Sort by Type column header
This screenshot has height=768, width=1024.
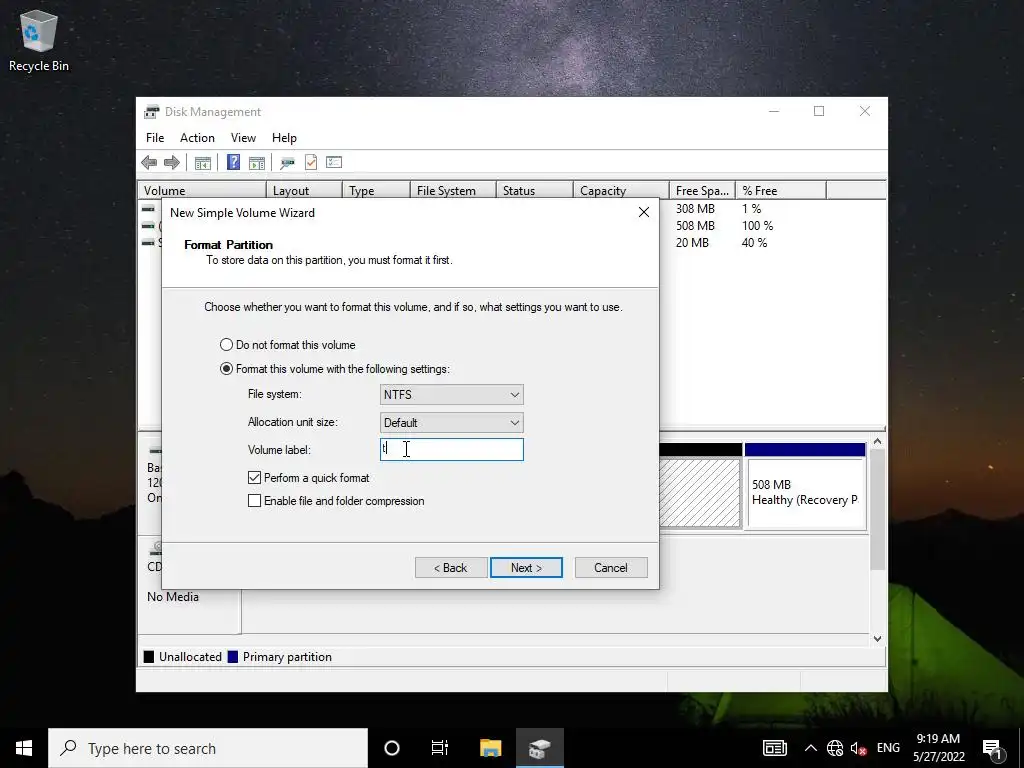click(x=376, y=191)
